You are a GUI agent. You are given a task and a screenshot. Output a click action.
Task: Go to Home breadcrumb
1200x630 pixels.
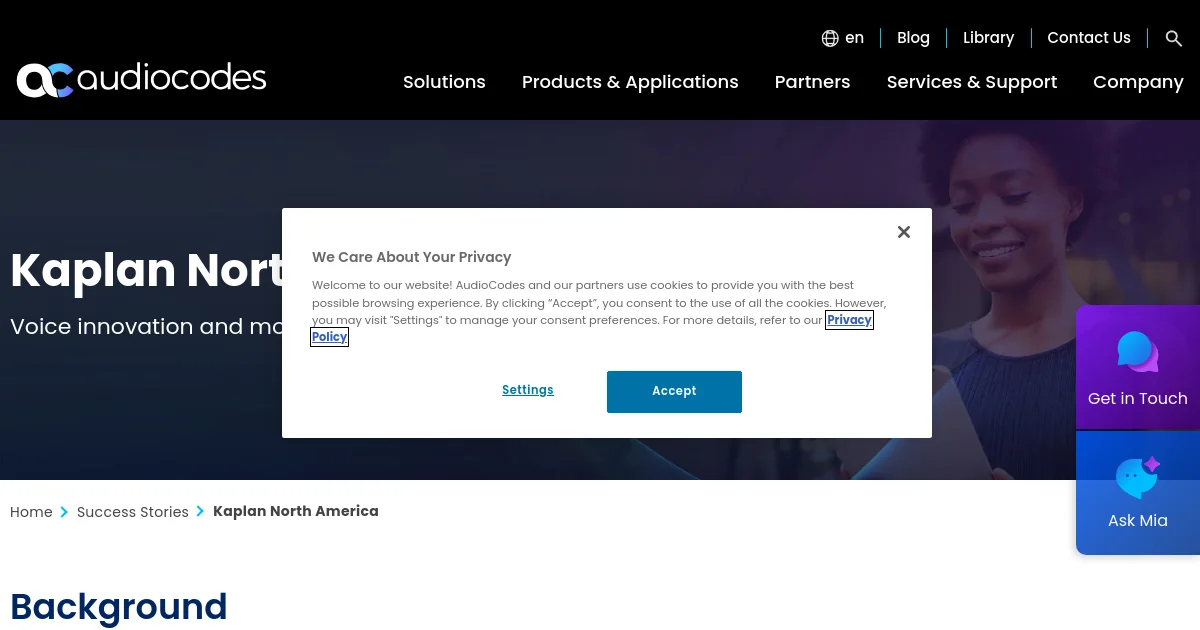click(31, 512)
